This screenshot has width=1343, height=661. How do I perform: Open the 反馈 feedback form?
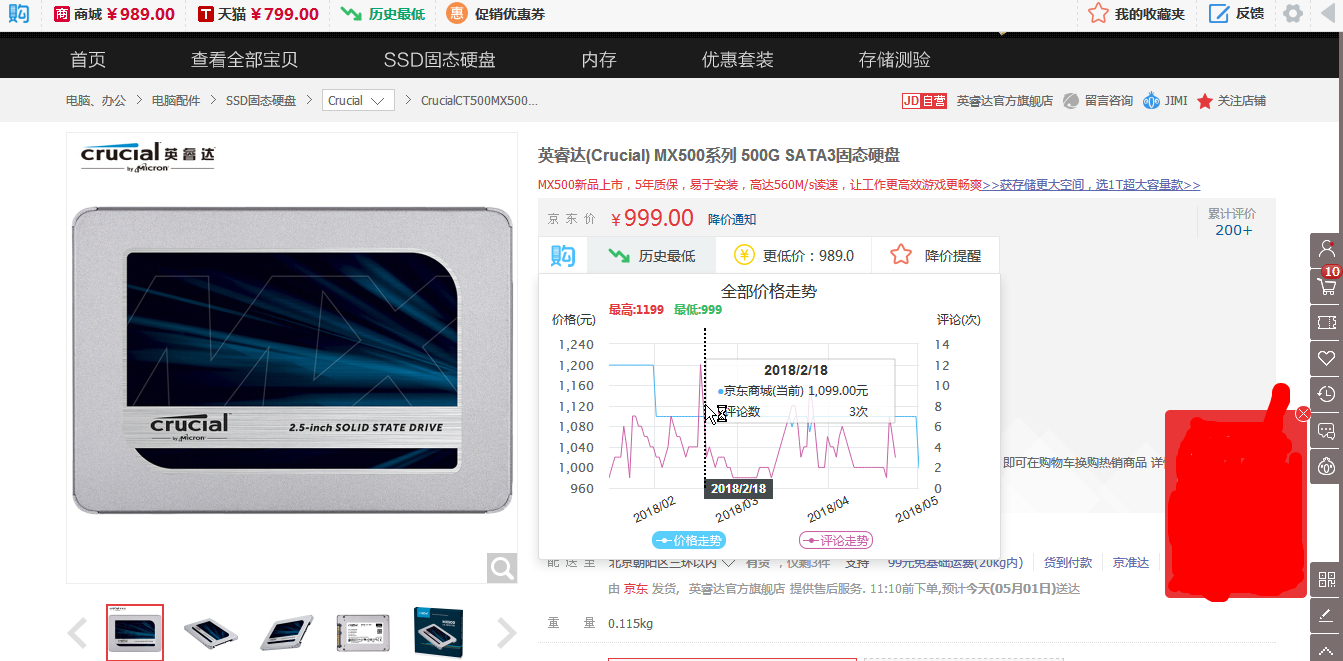pyautogui.click(x=1236, y=14)
